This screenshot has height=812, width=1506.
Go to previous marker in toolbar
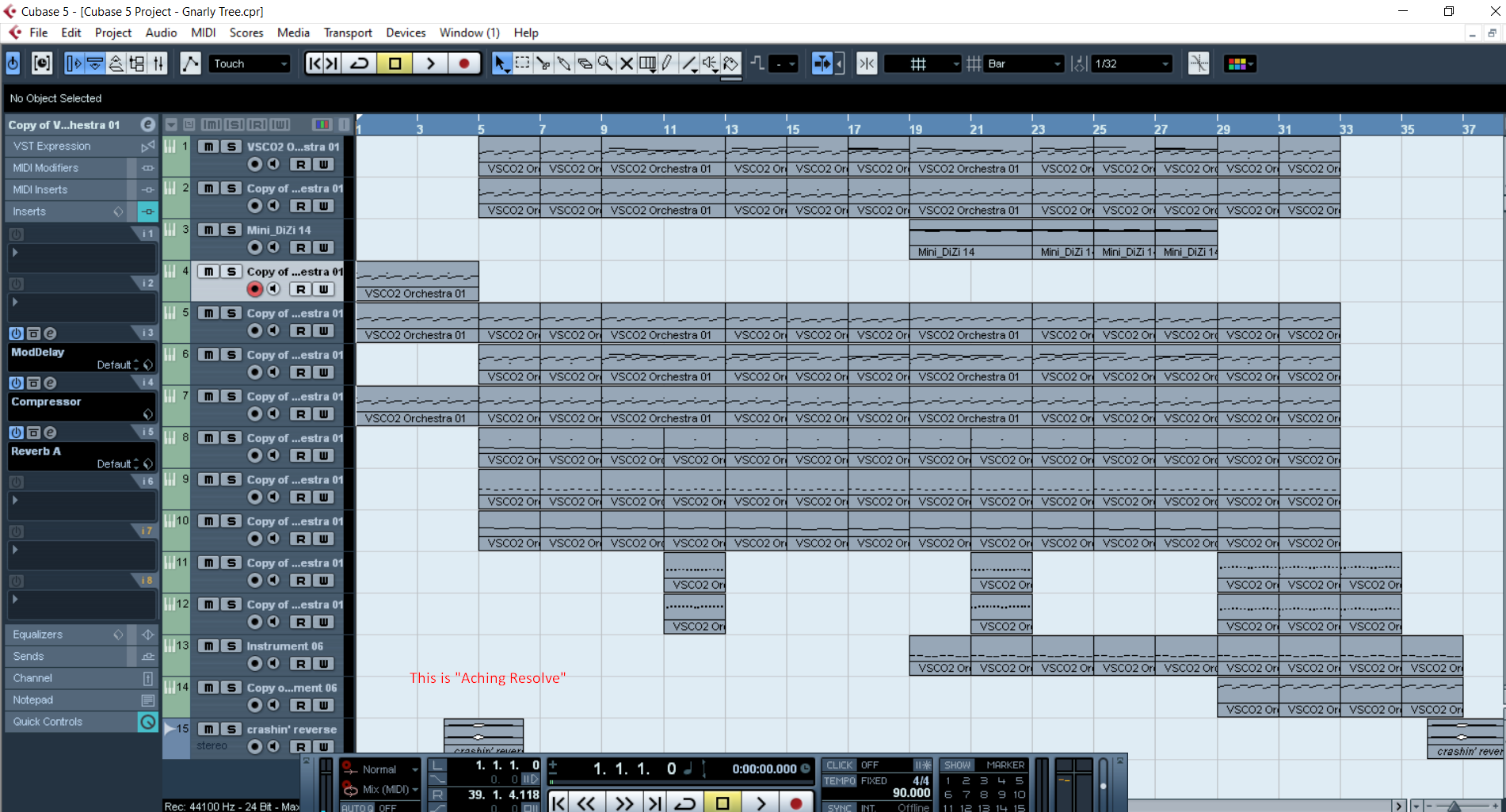click(315, 63)
